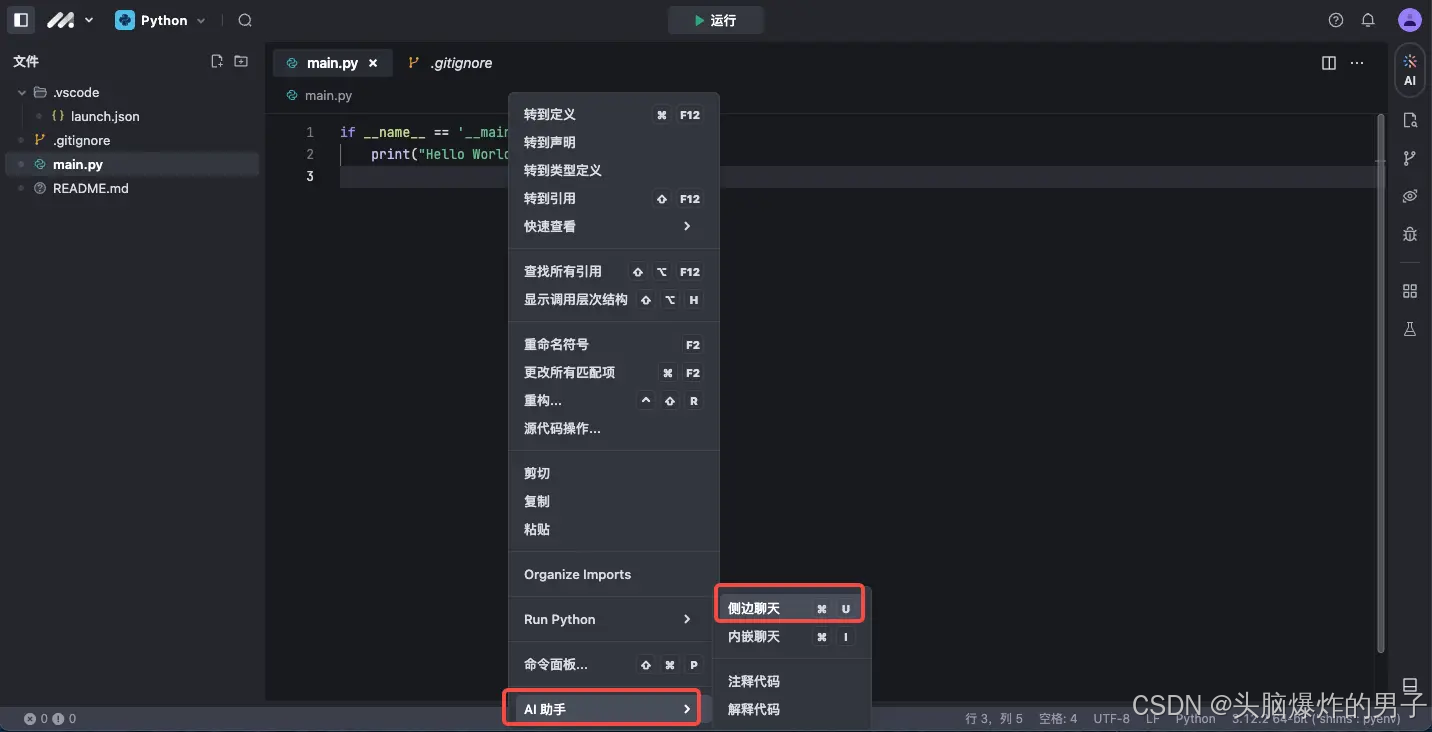Switch to the .gitignore tab
This screenshot has height=732, width=1432.
459,62
